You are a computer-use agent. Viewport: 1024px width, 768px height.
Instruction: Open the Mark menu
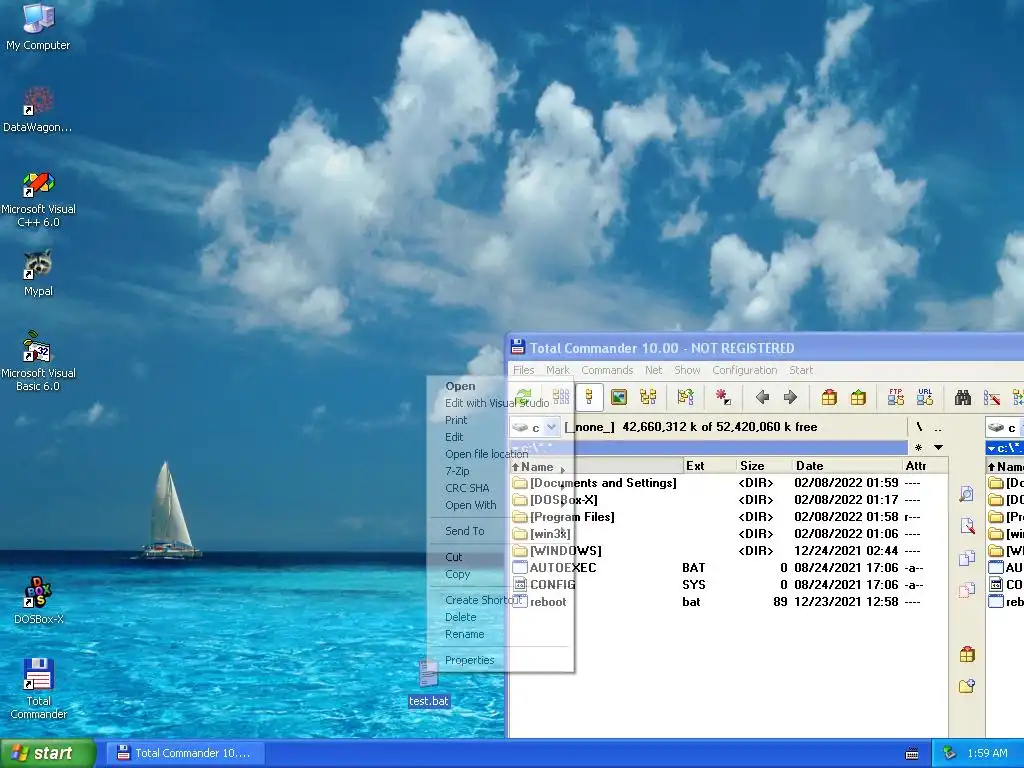(558, 370)
